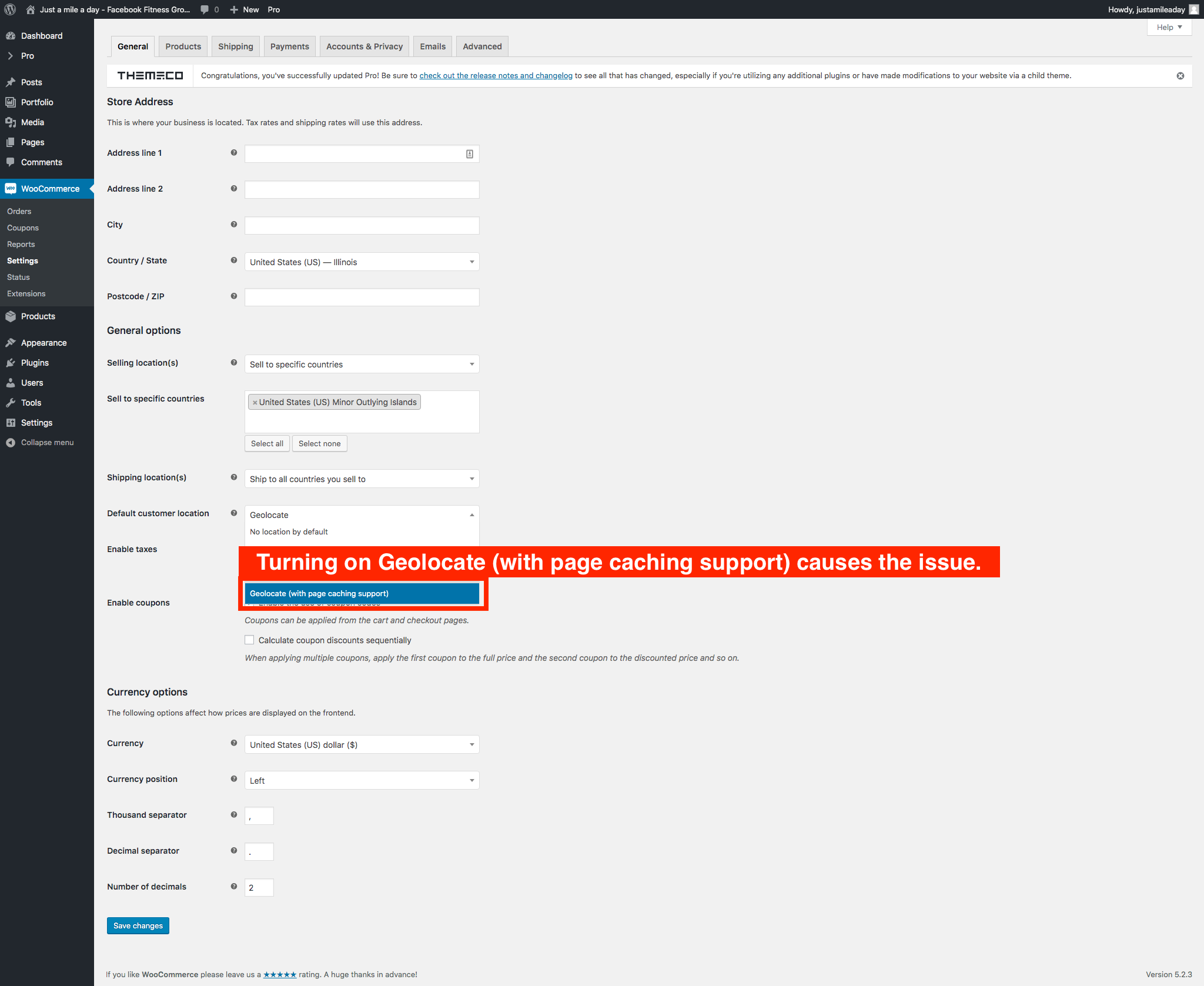
Task: Enable Calculate coupon discounts sequentially checkbox
Action: 249,640
